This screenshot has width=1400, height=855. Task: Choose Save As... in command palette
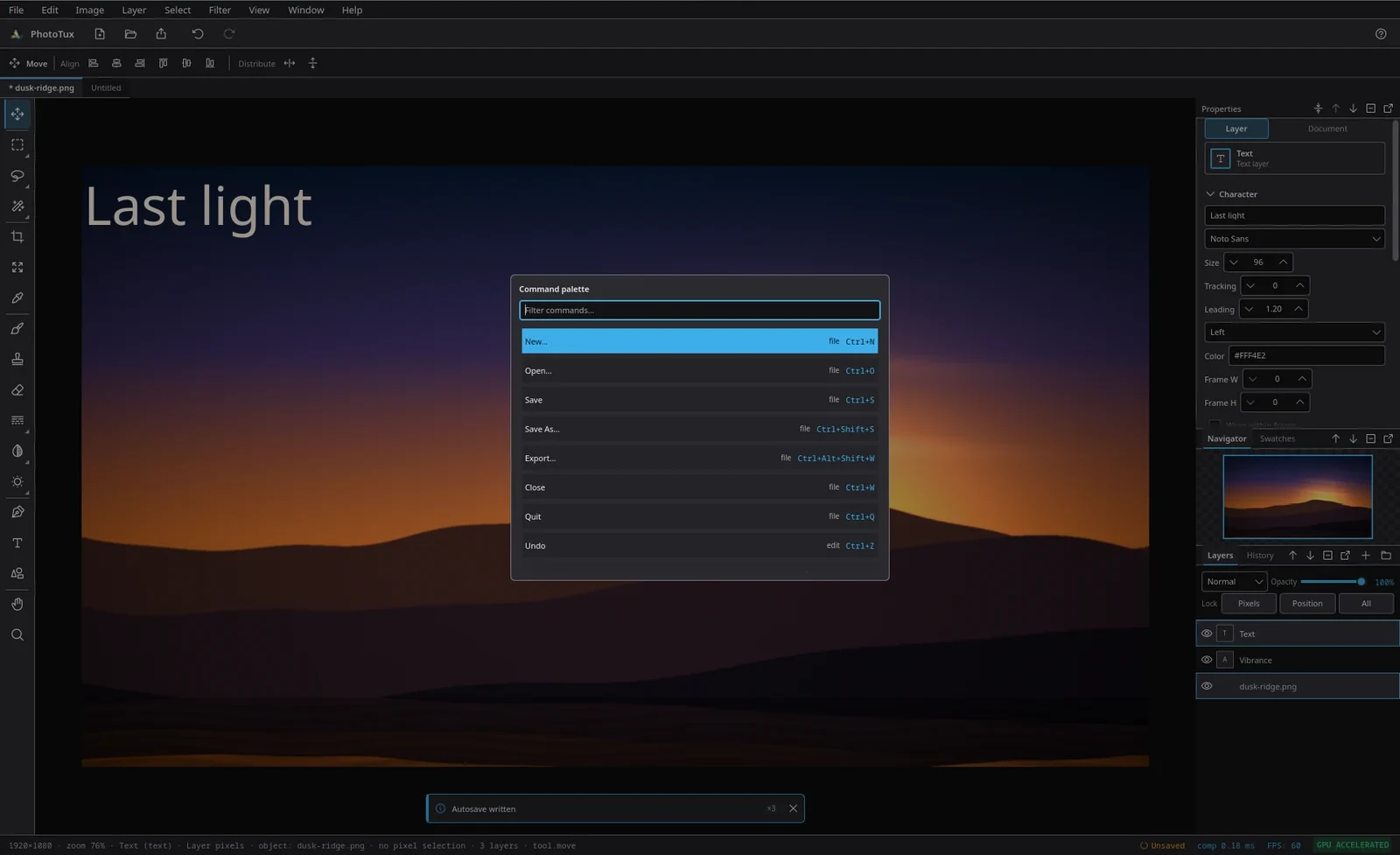click(x=700, y=429)
